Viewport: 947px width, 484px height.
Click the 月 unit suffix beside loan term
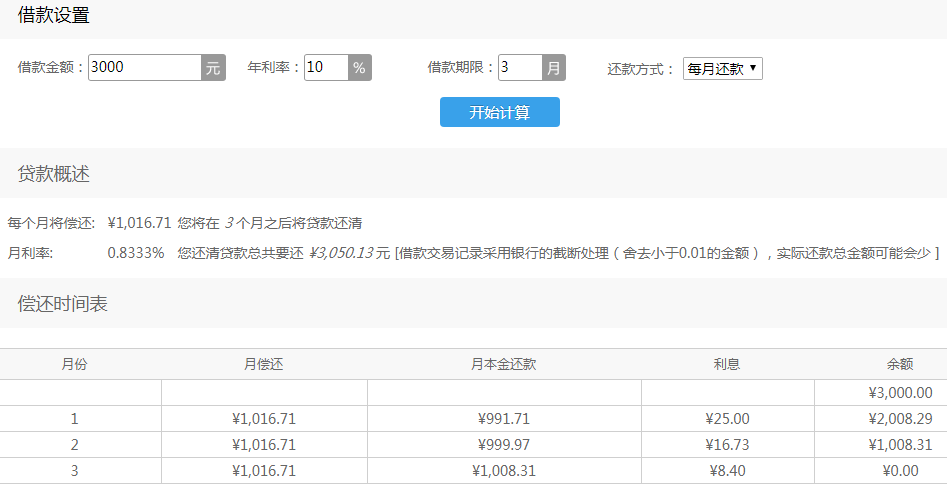[554, 67]
